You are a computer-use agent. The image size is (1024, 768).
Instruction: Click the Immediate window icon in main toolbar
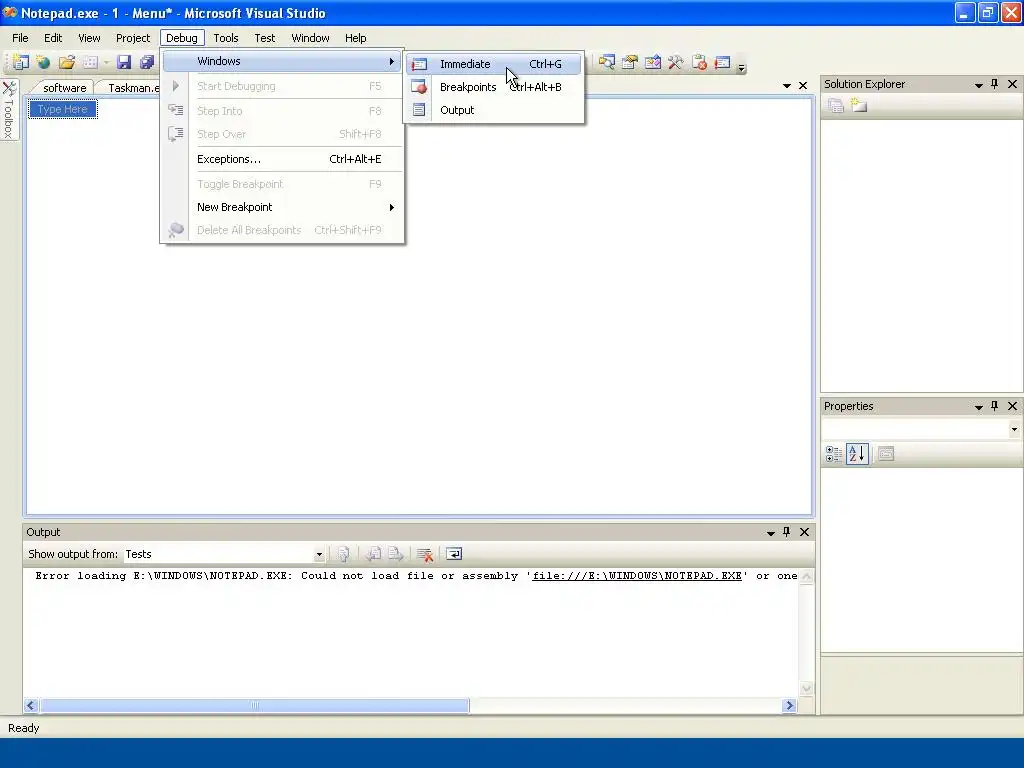[x=722, y=62]
